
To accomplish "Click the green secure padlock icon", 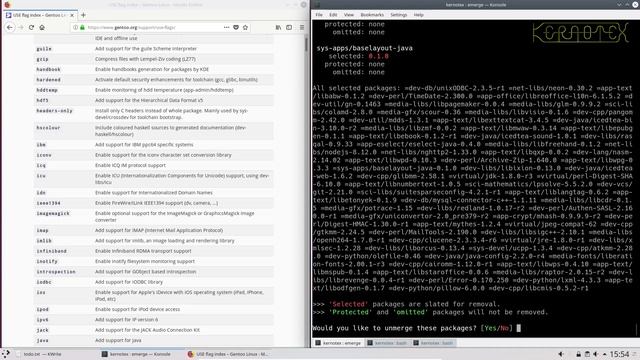I will [x=82, y=27].
